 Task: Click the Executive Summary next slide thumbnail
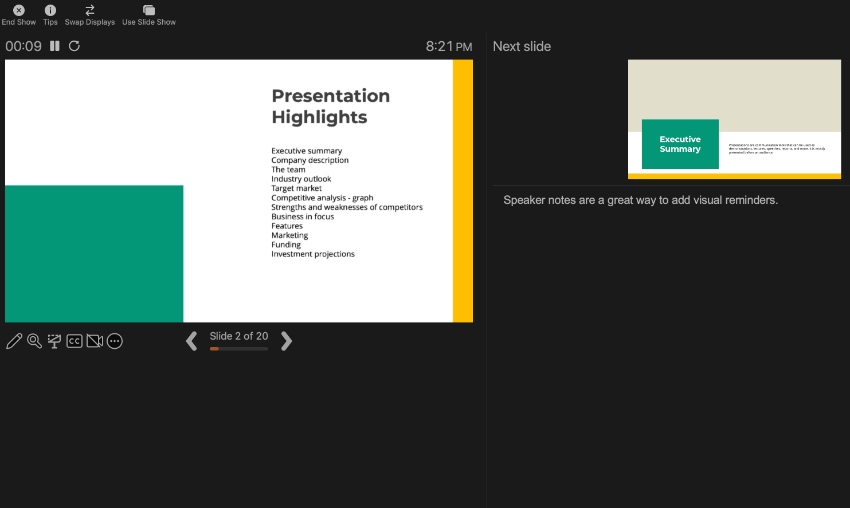(x=734, y=119)
